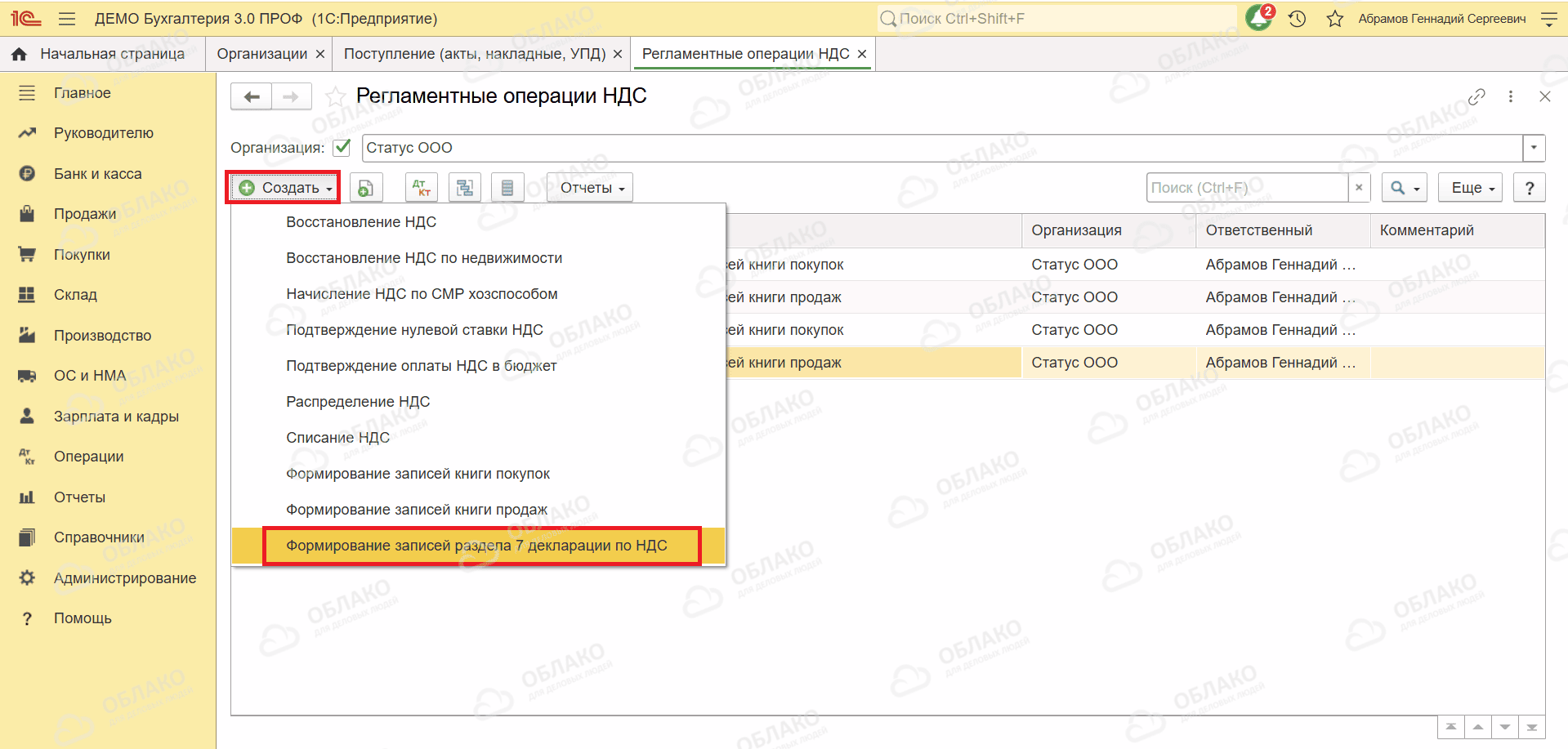1568x749 pixels.
Task: Click the Дт/Кт postings icon in the toolbar
Action: 422,188
